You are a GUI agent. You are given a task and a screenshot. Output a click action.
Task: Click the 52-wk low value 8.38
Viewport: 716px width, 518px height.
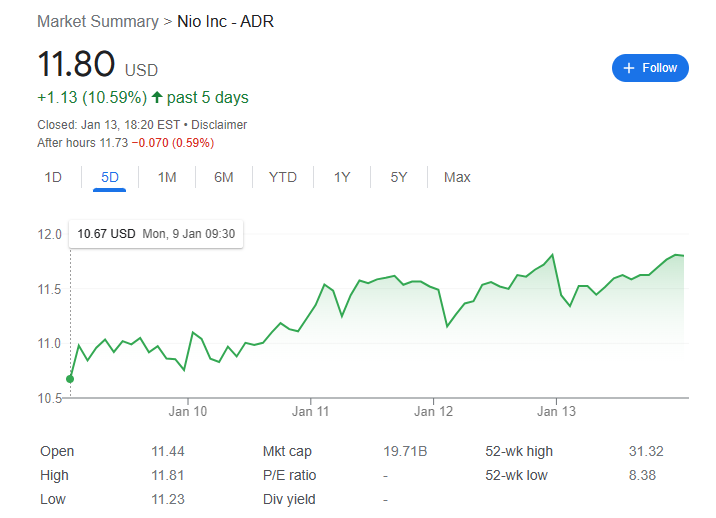[642, 476]
